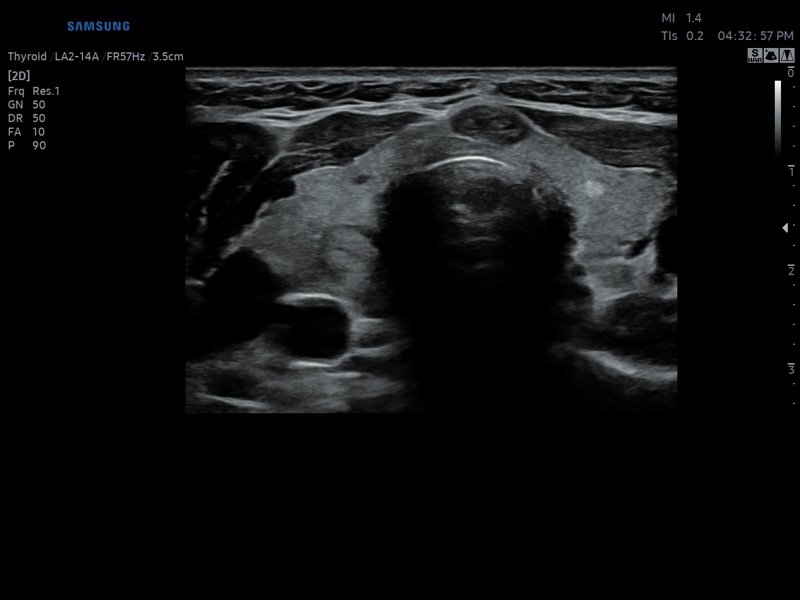Click the GN 50 gain parameter

point(26,104)
